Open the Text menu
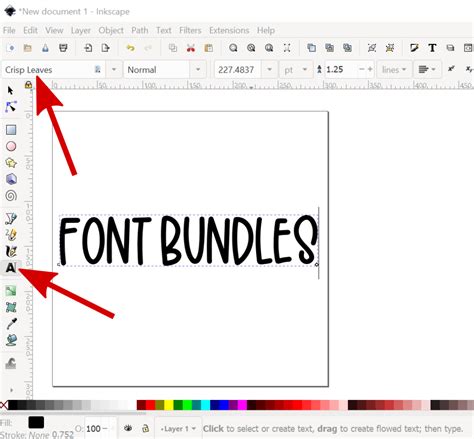Viewport: 474px width, 439px height. (164, 30)
